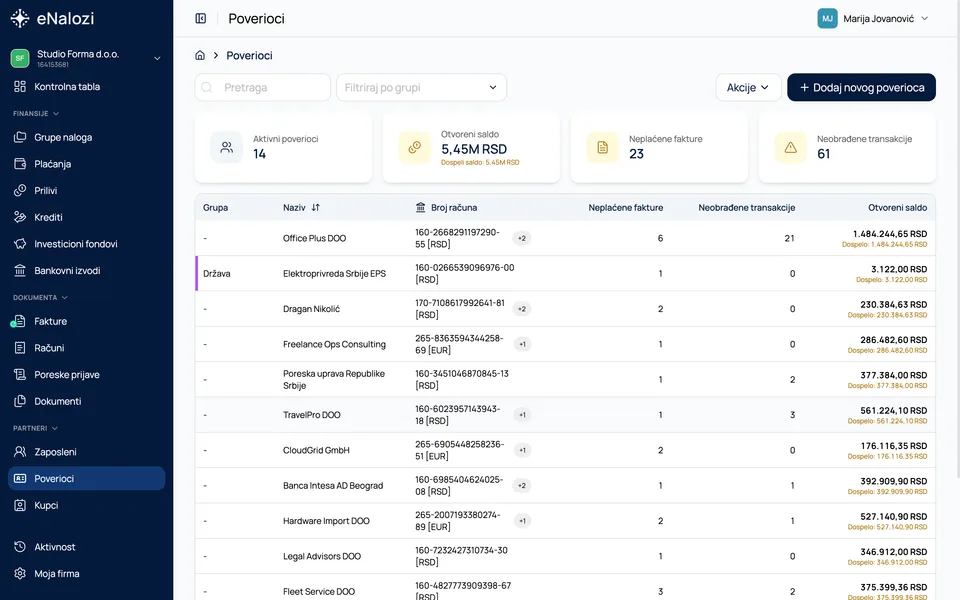Click the Krediti sidebar icon
960x600 pixels.
(x=20, y=217)
